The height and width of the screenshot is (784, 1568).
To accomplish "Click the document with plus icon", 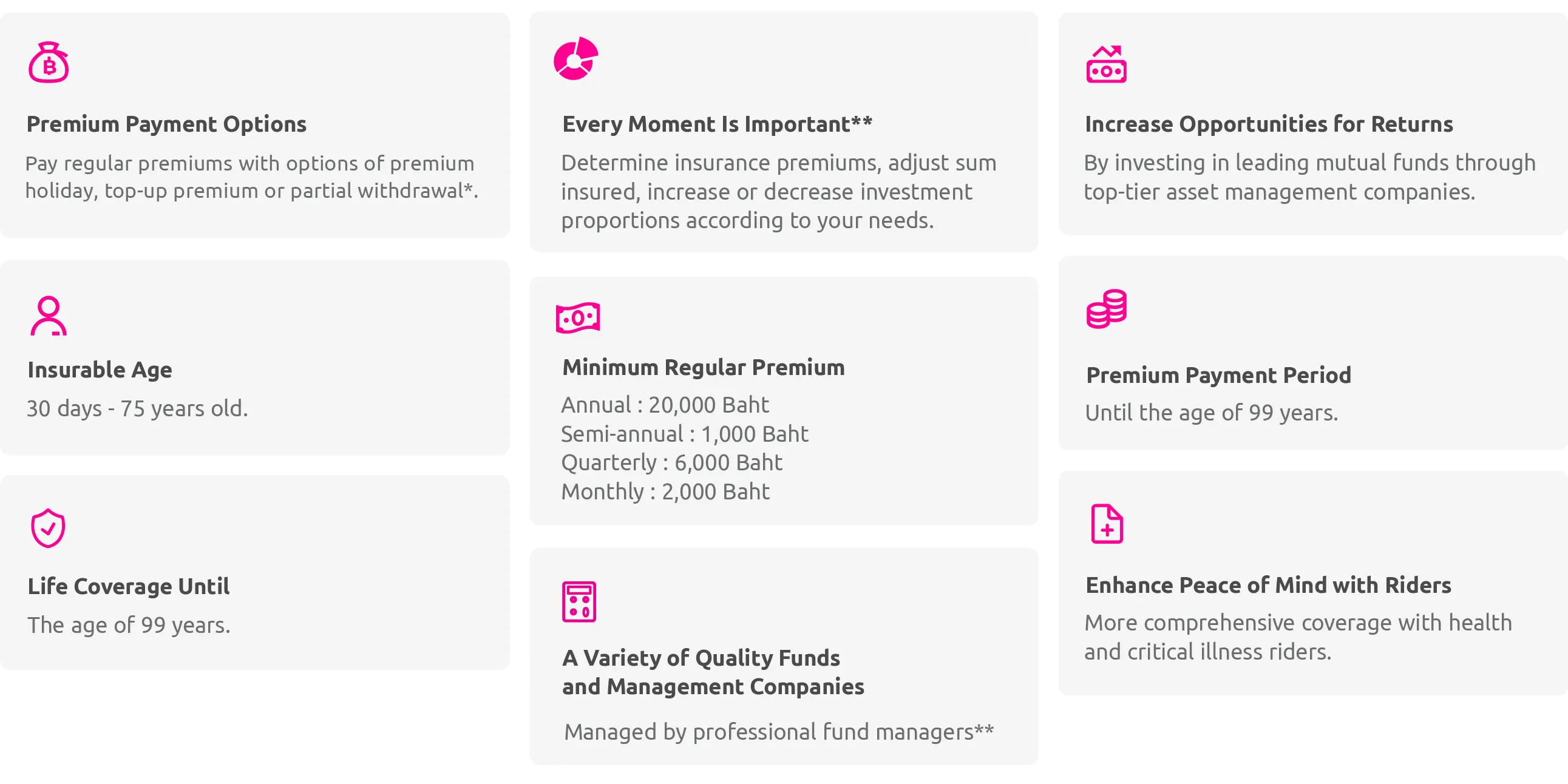I will click(x=1107, y=524).
